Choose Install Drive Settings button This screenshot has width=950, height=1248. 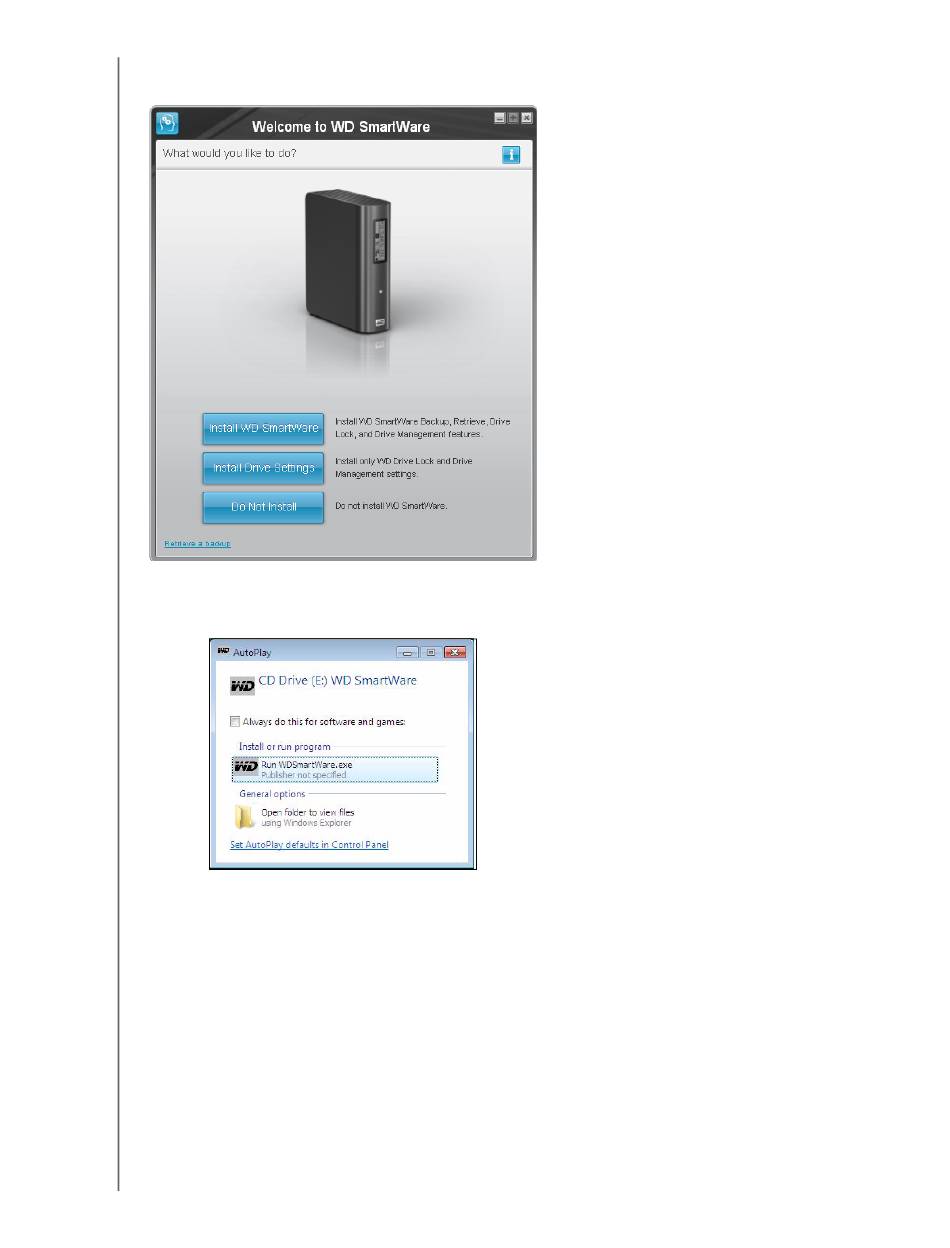tap(263, 468)
